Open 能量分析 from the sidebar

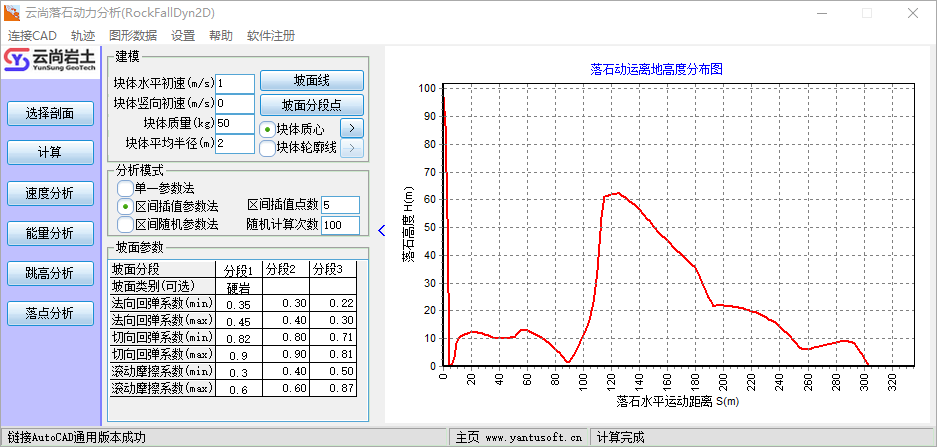tap(50, 233)
